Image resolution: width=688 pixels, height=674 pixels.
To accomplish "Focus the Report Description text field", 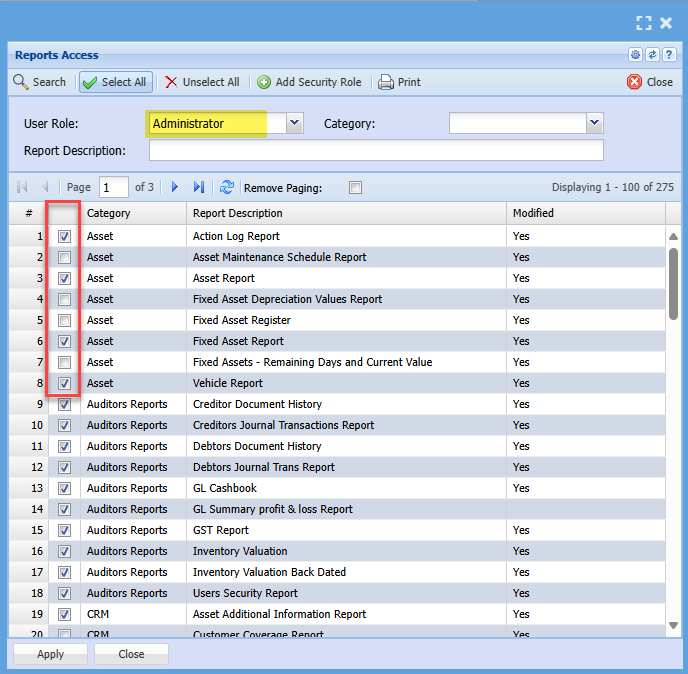I will coord(376,150).
